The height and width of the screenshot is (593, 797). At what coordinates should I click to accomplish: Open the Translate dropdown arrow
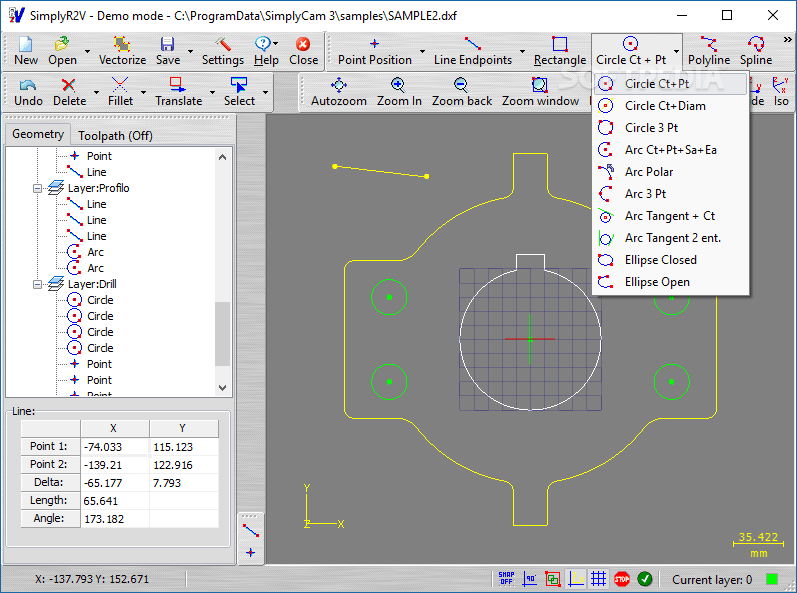212,92
